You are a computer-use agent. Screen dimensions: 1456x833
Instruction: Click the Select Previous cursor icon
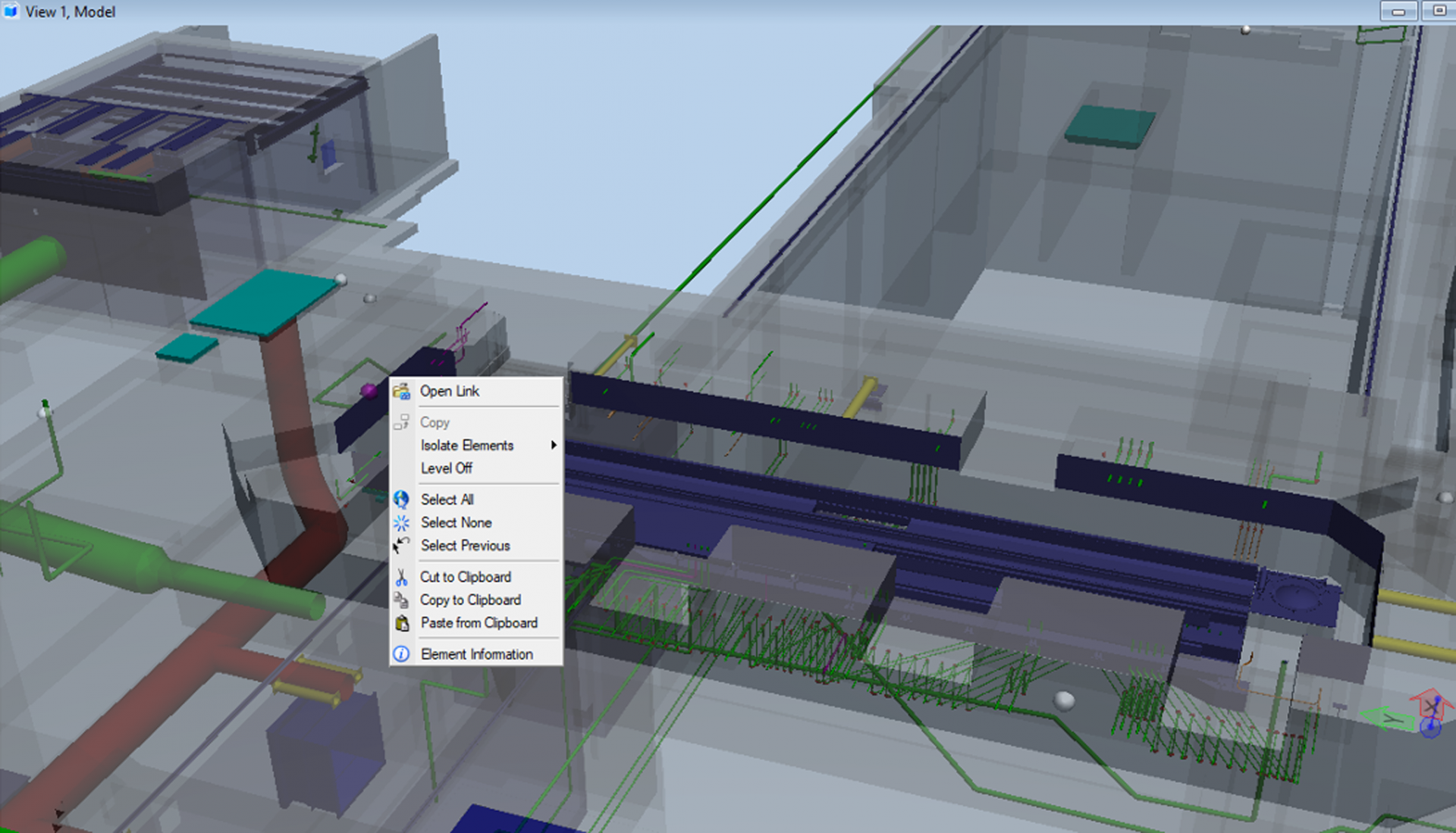click(x=401, y=546)
